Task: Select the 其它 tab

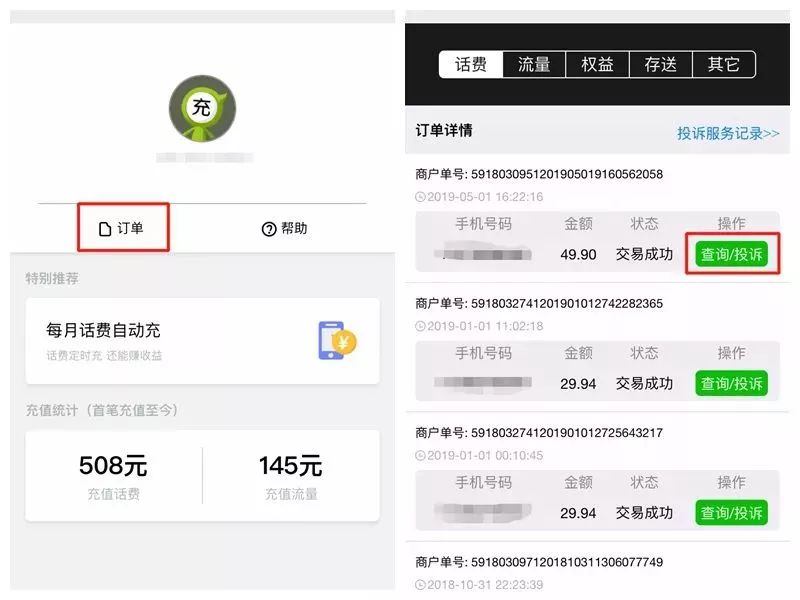Action: 724,63
